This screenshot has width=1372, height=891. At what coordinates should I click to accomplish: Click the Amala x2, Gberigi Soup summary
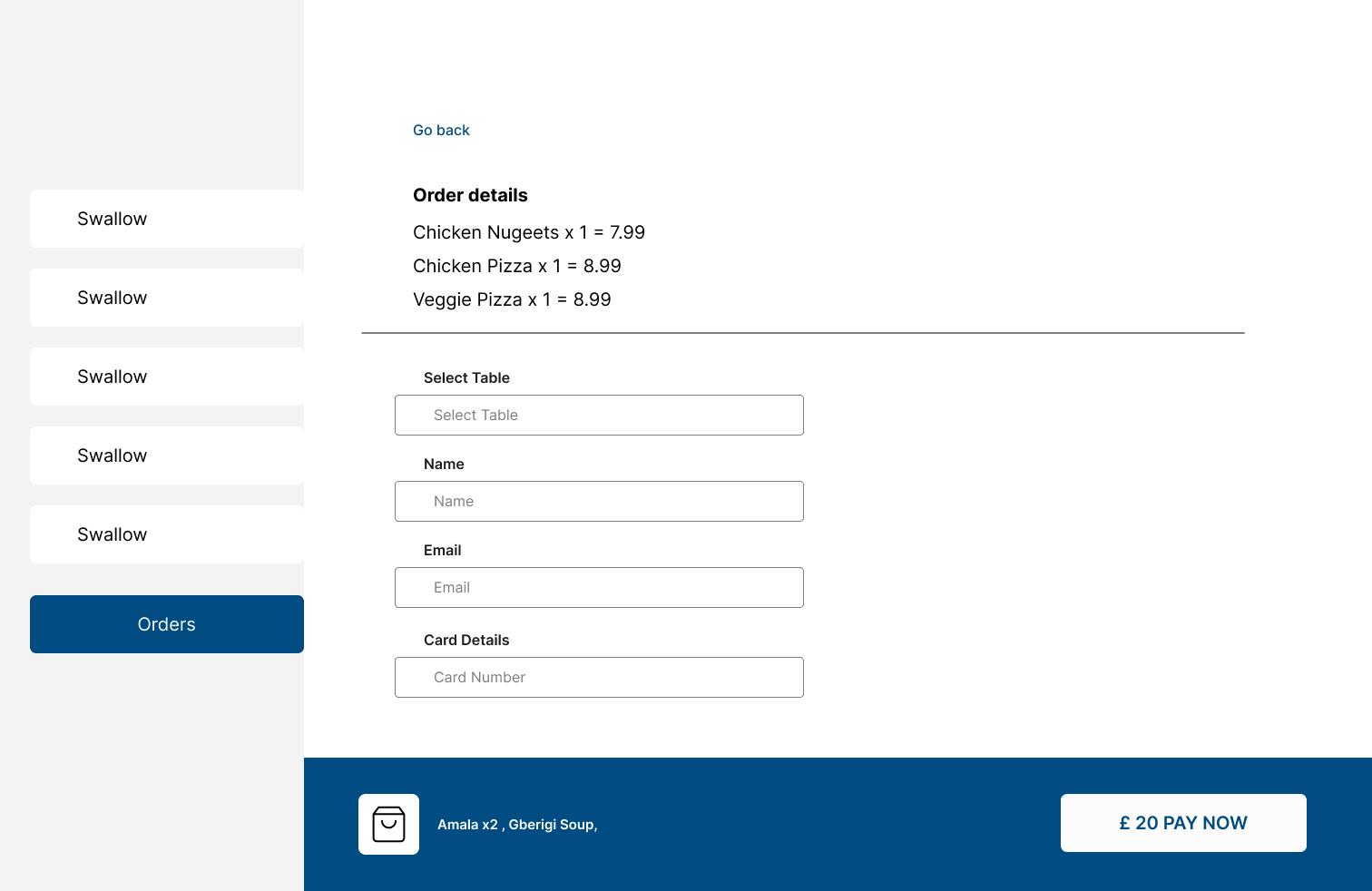[517, 825]
